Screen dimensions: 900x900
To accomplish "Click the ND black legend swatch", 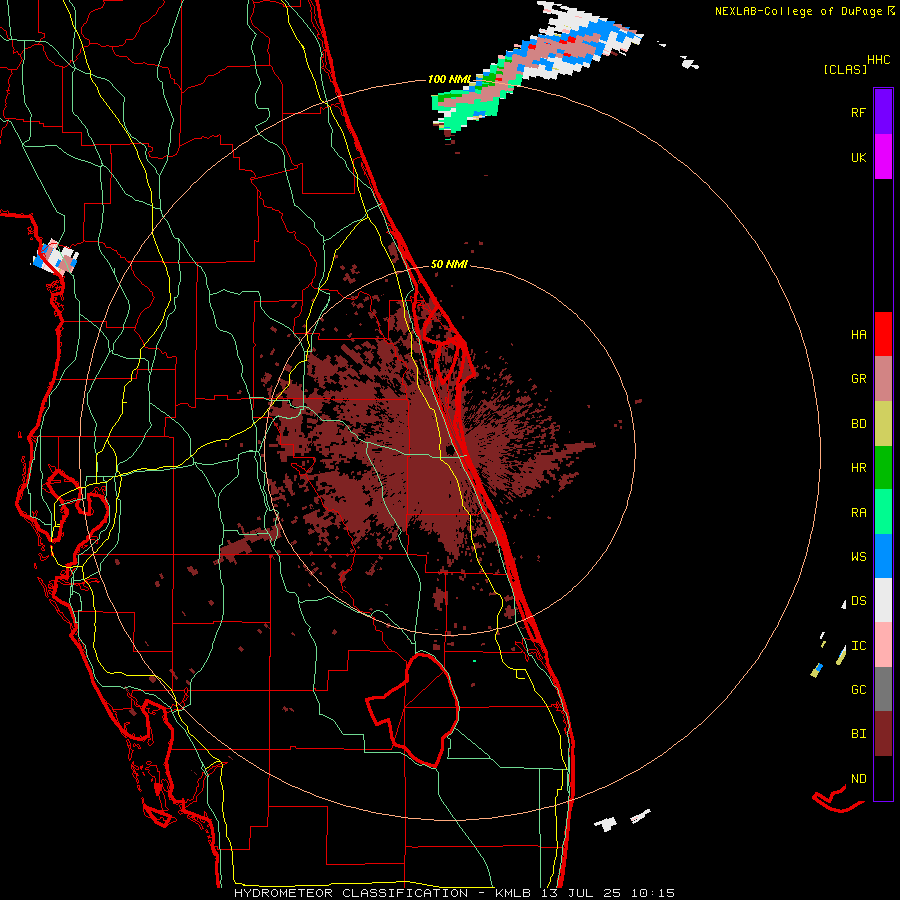I will tap(883, 778).
